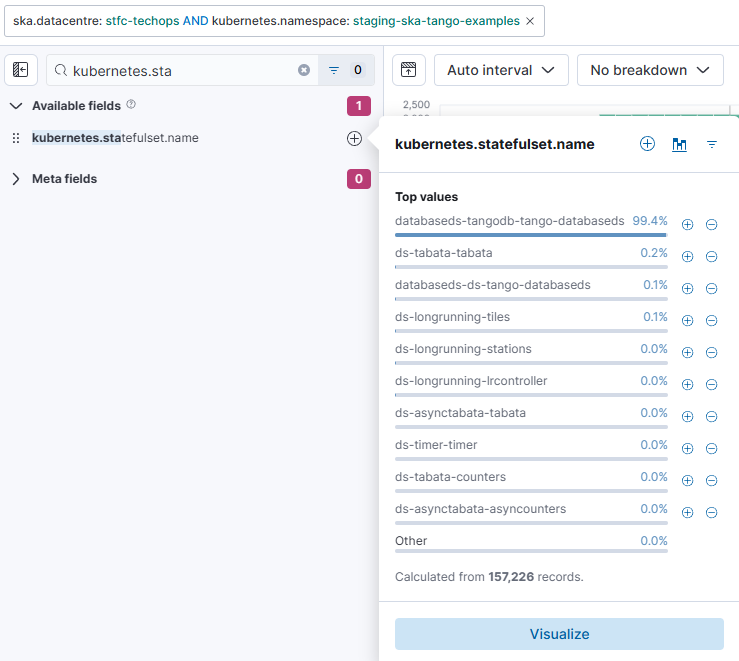Click the Available fields count badge 1
The image size is (739, 661).
pyautogui.click(x=359, y=106)
